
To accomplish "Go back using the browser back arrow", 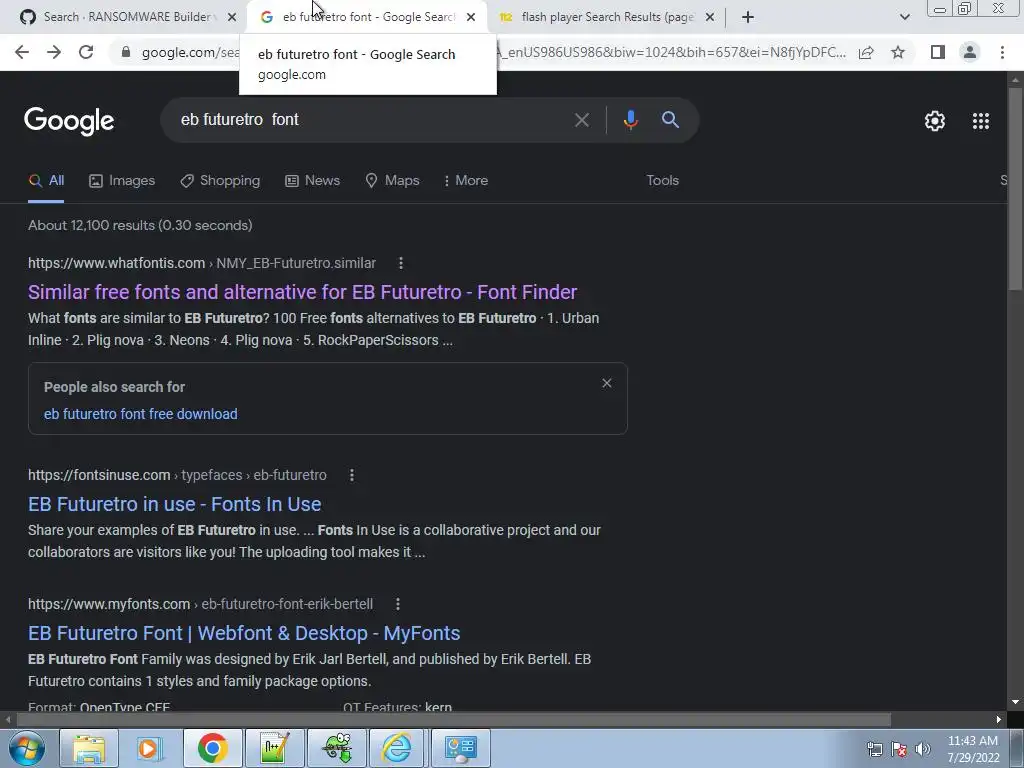I will tap(22, 52).
